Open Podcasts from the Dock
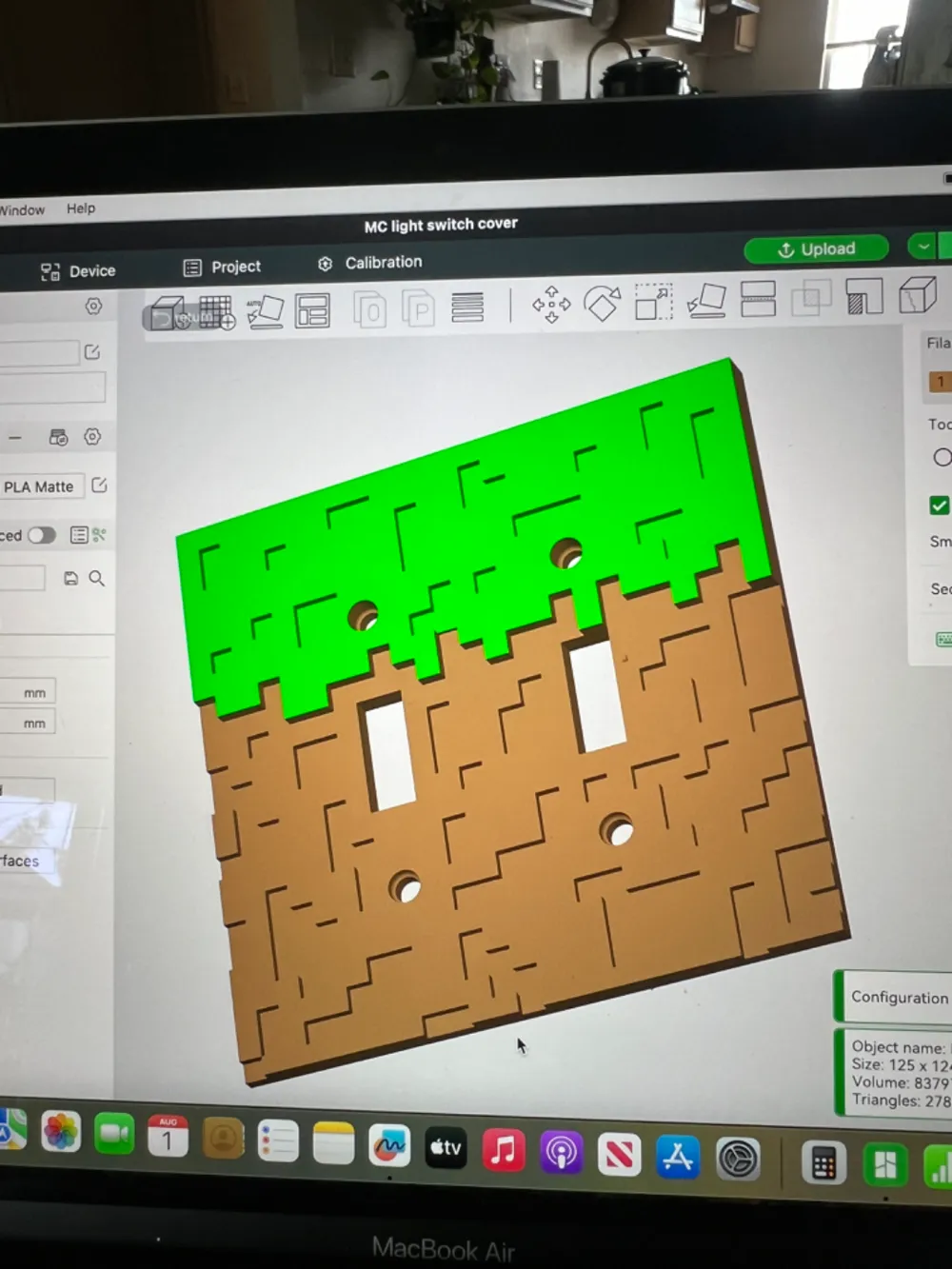Viewport: 952px width, 1269px height. pyautogui.click(x=562, y=1153)
